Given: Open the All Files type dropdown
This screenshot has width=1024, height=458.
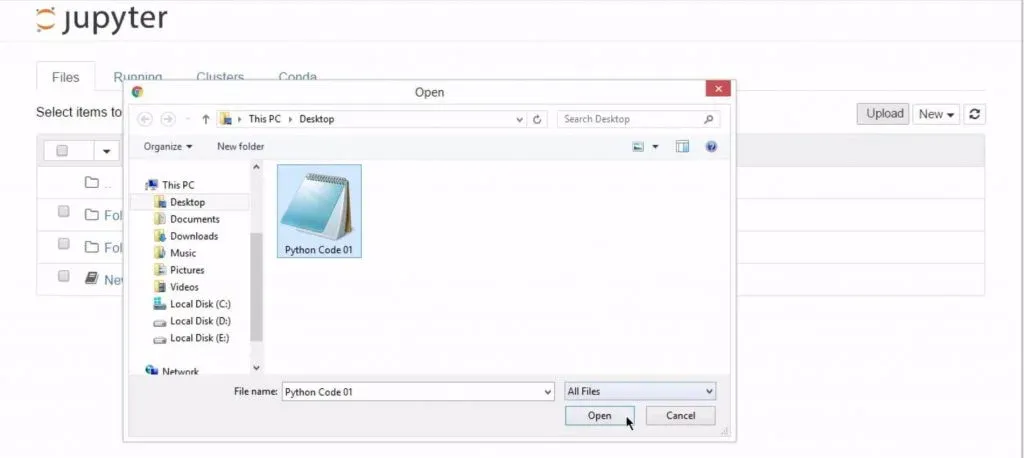Looking at the screenshot, I should (x=640, y=391).
